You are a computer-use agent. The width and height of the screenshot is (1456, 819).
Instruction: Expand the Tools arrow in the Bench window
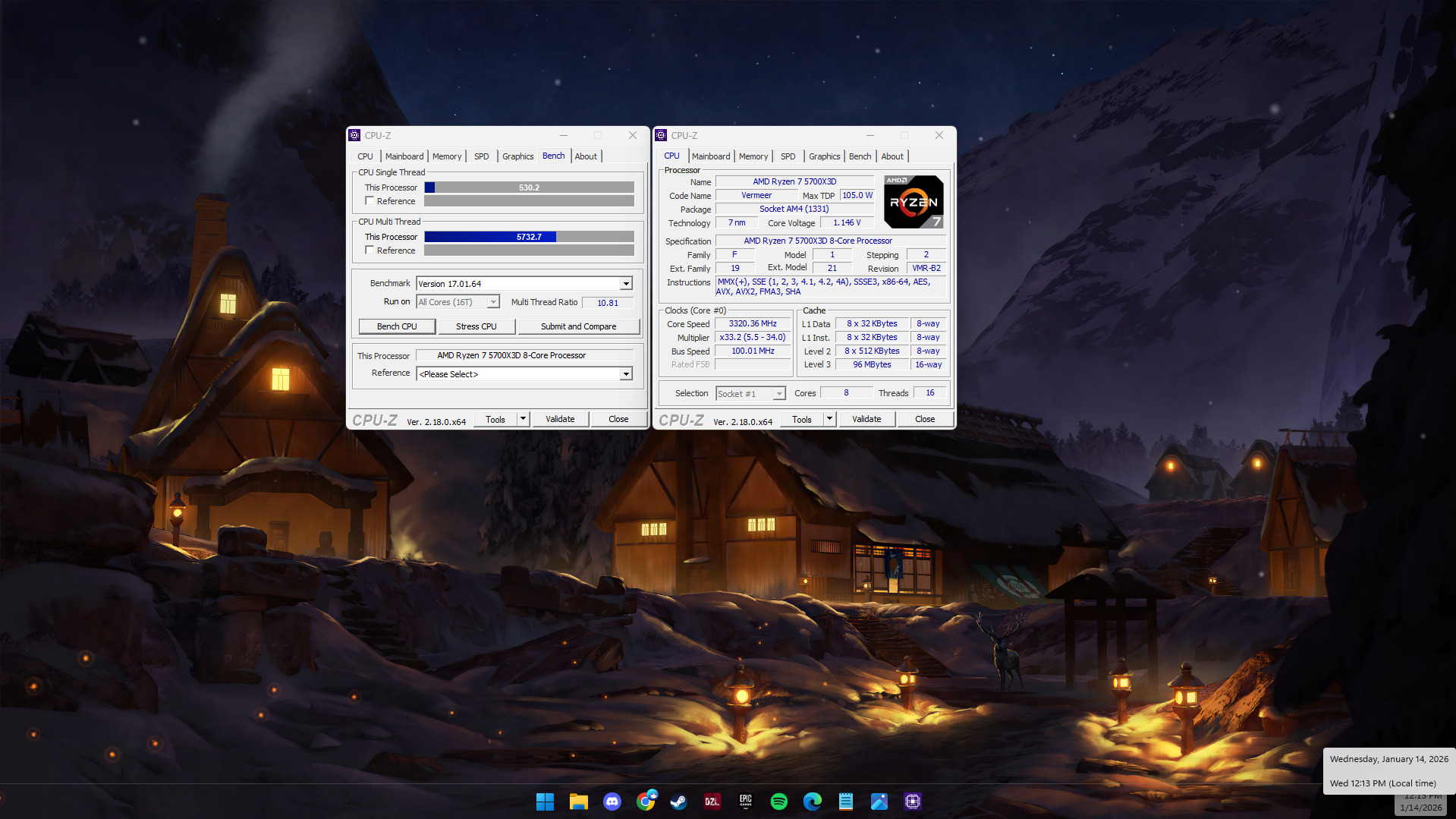(x=523, y=419)
